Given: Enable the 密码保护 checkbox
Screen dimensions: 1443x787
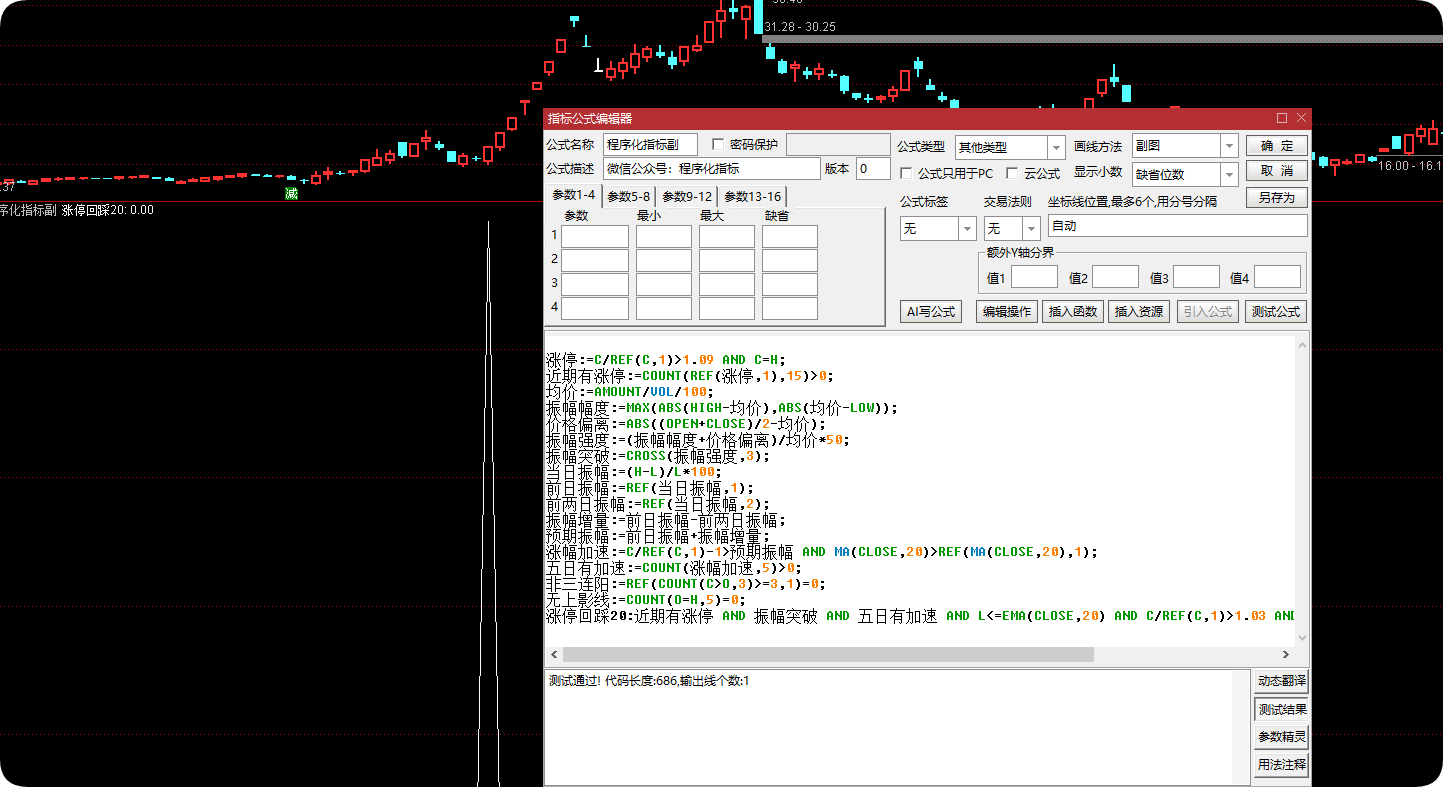Looking at the screenshot, I should [x=718, y=144].
